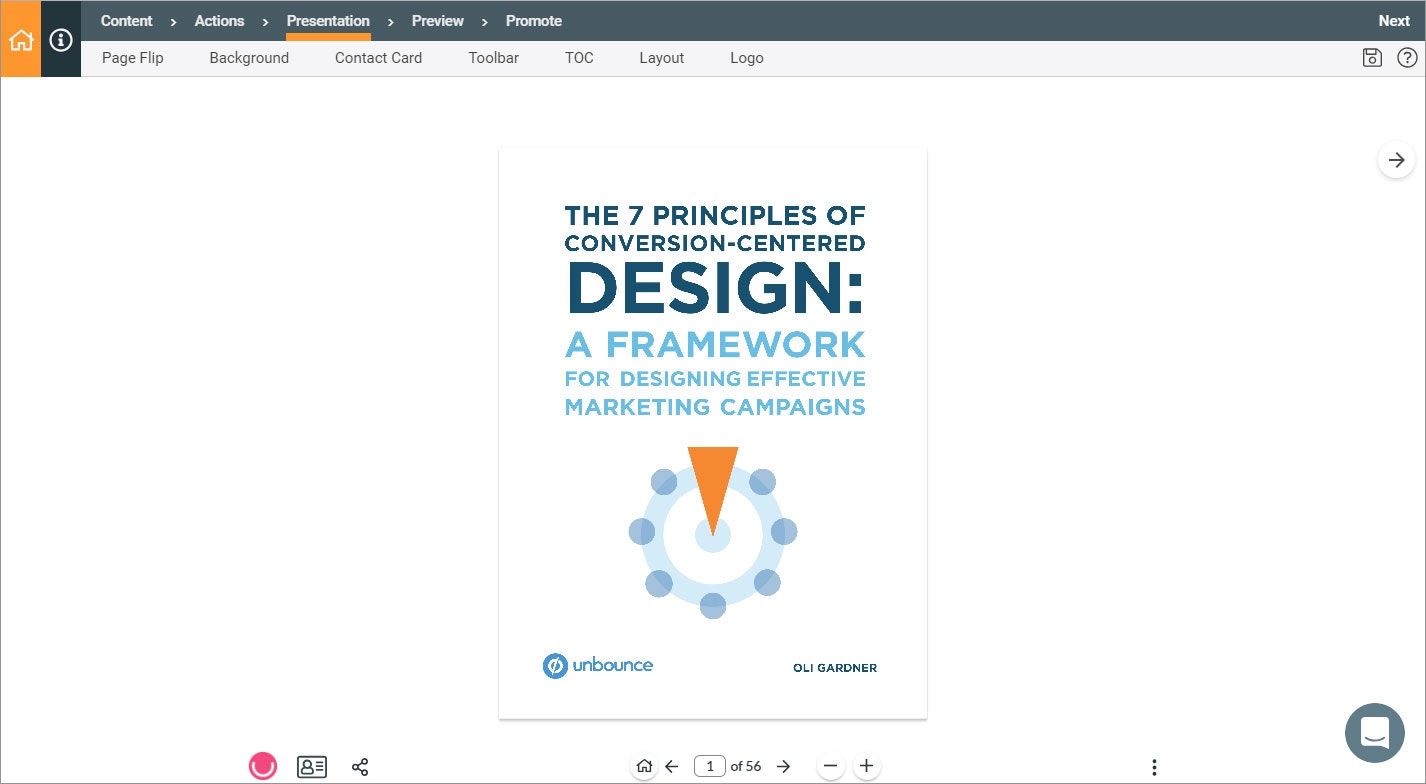Open the three-dot options menu

point(1155,766)
